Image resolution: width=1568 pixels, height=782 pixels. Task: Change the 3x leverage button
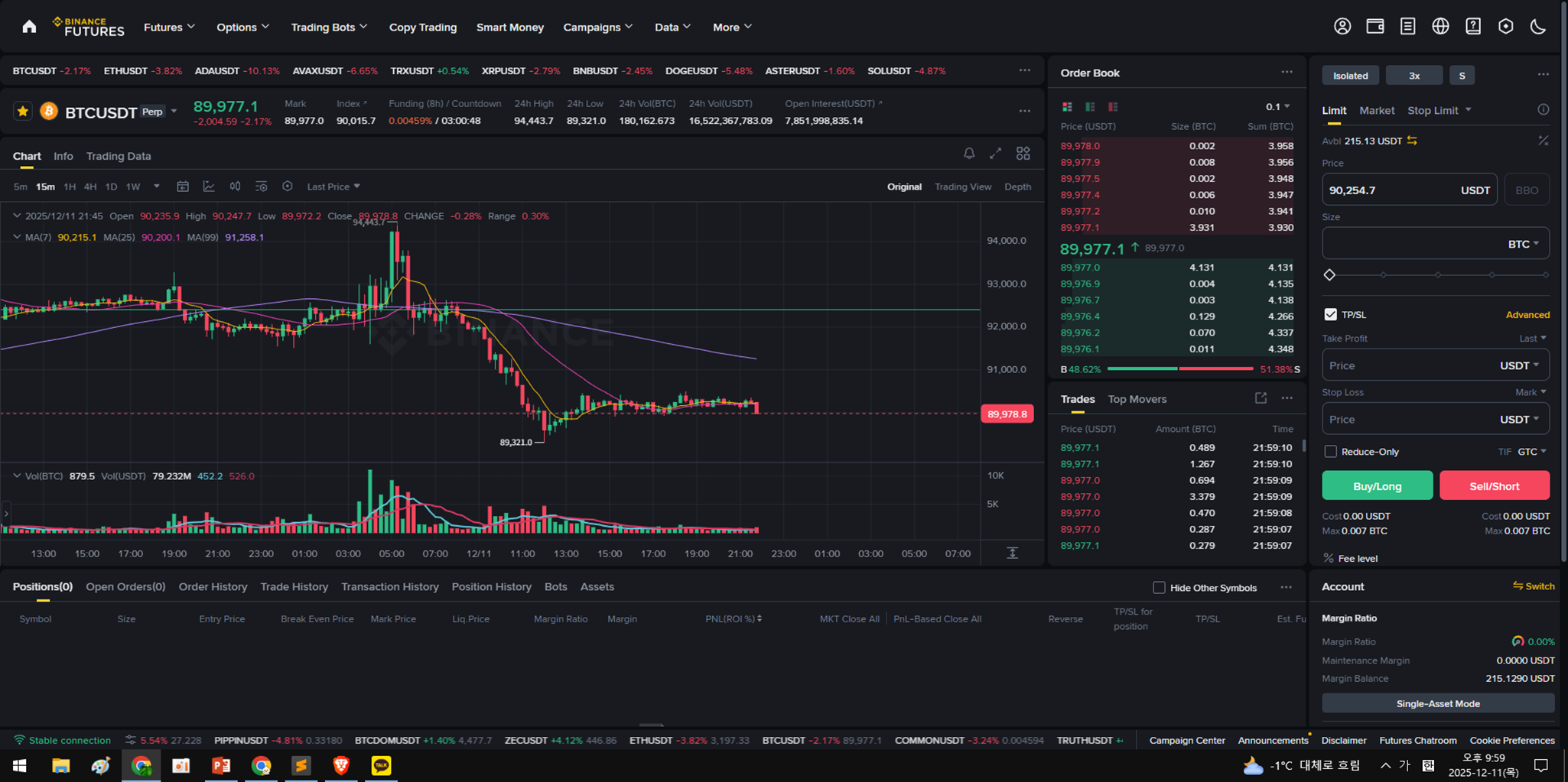(1413, 75)
